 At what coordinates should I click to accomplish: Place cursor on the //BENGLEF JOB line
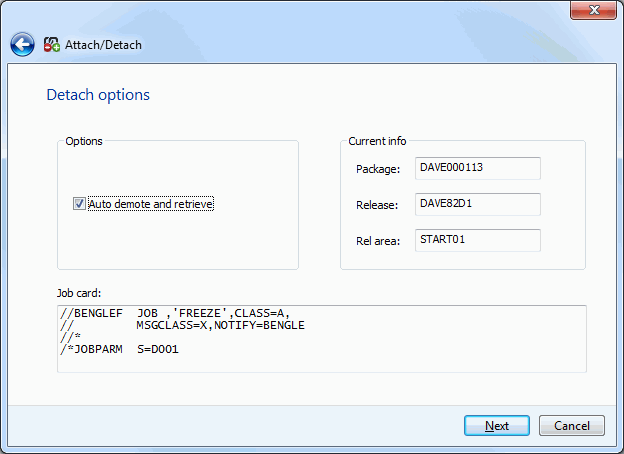tap(175, 313)
